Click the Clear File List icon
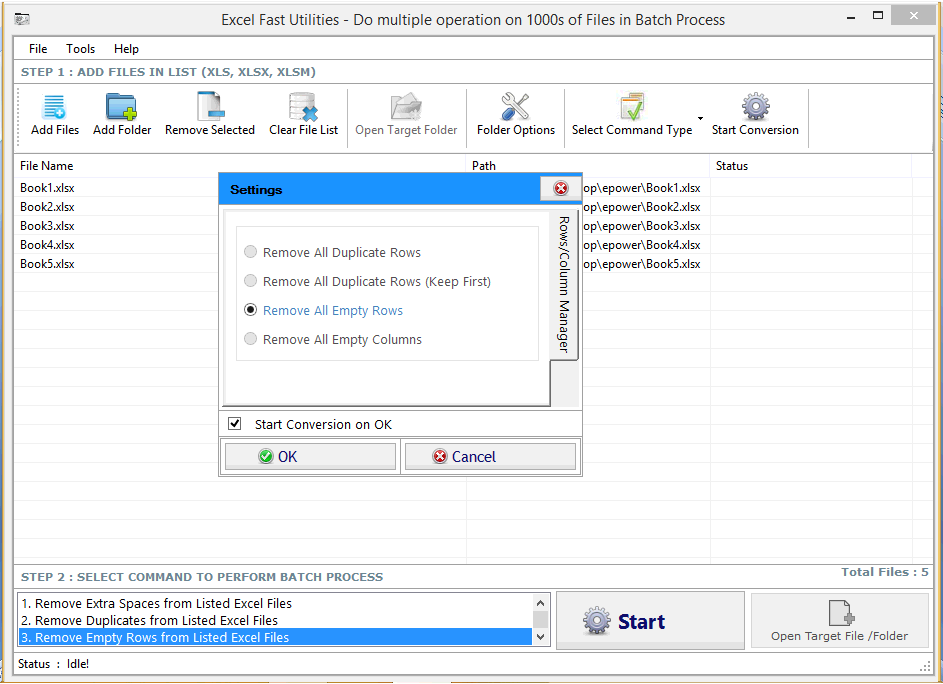Viewport: 943px width, 684px height. point(302,108)
